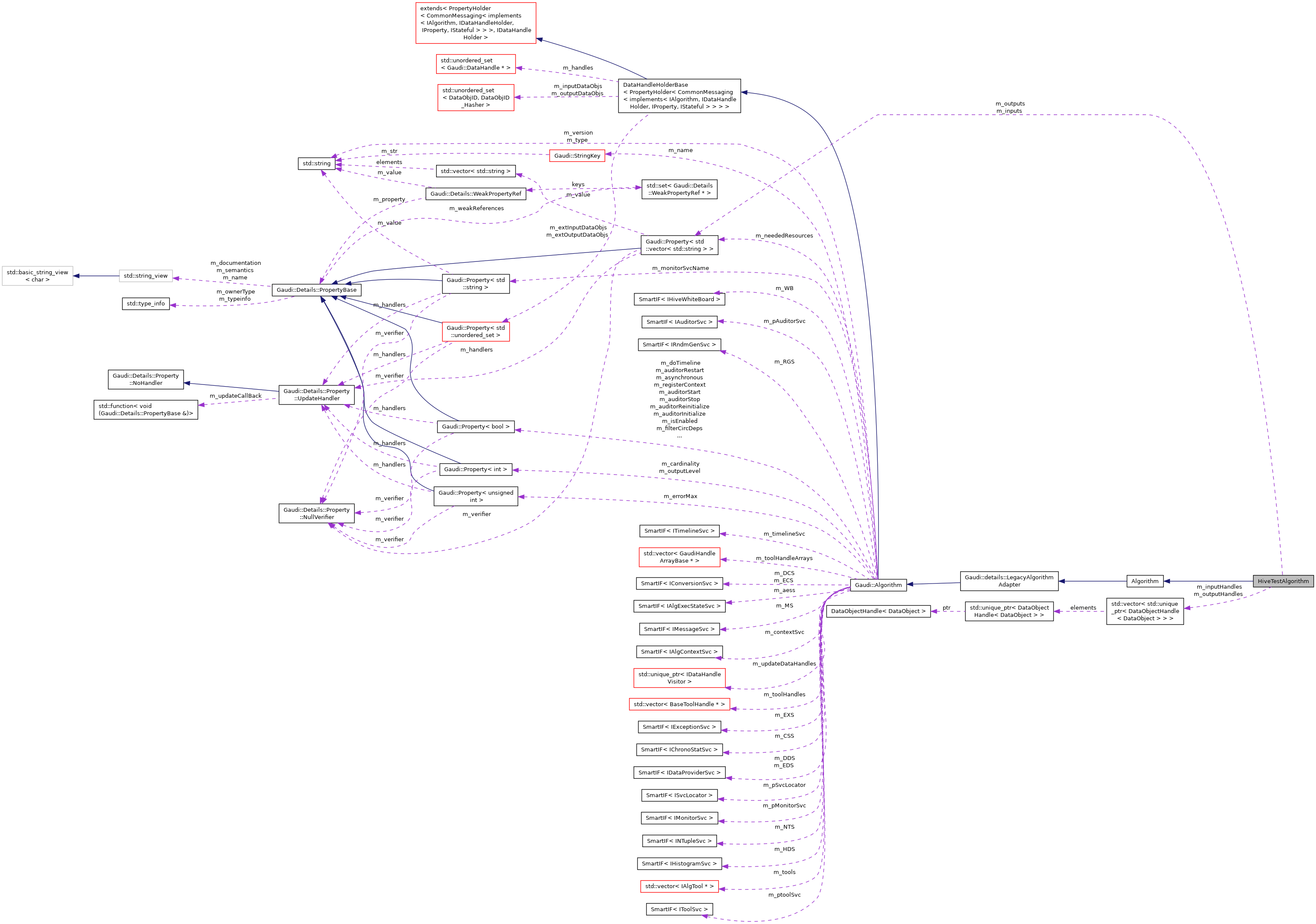Click the Algorithm class box
This screenshot has width=1316, height=924.
pos(1145,581)
